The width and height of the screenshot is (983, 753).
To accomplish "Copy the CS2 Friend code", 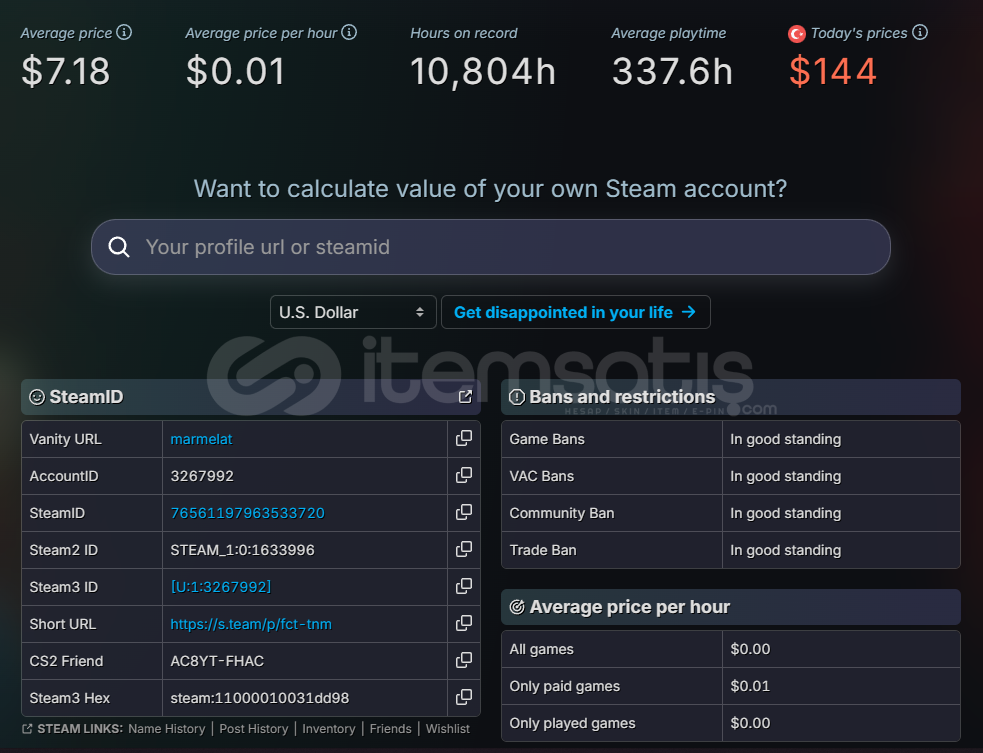I will [464, 660].
